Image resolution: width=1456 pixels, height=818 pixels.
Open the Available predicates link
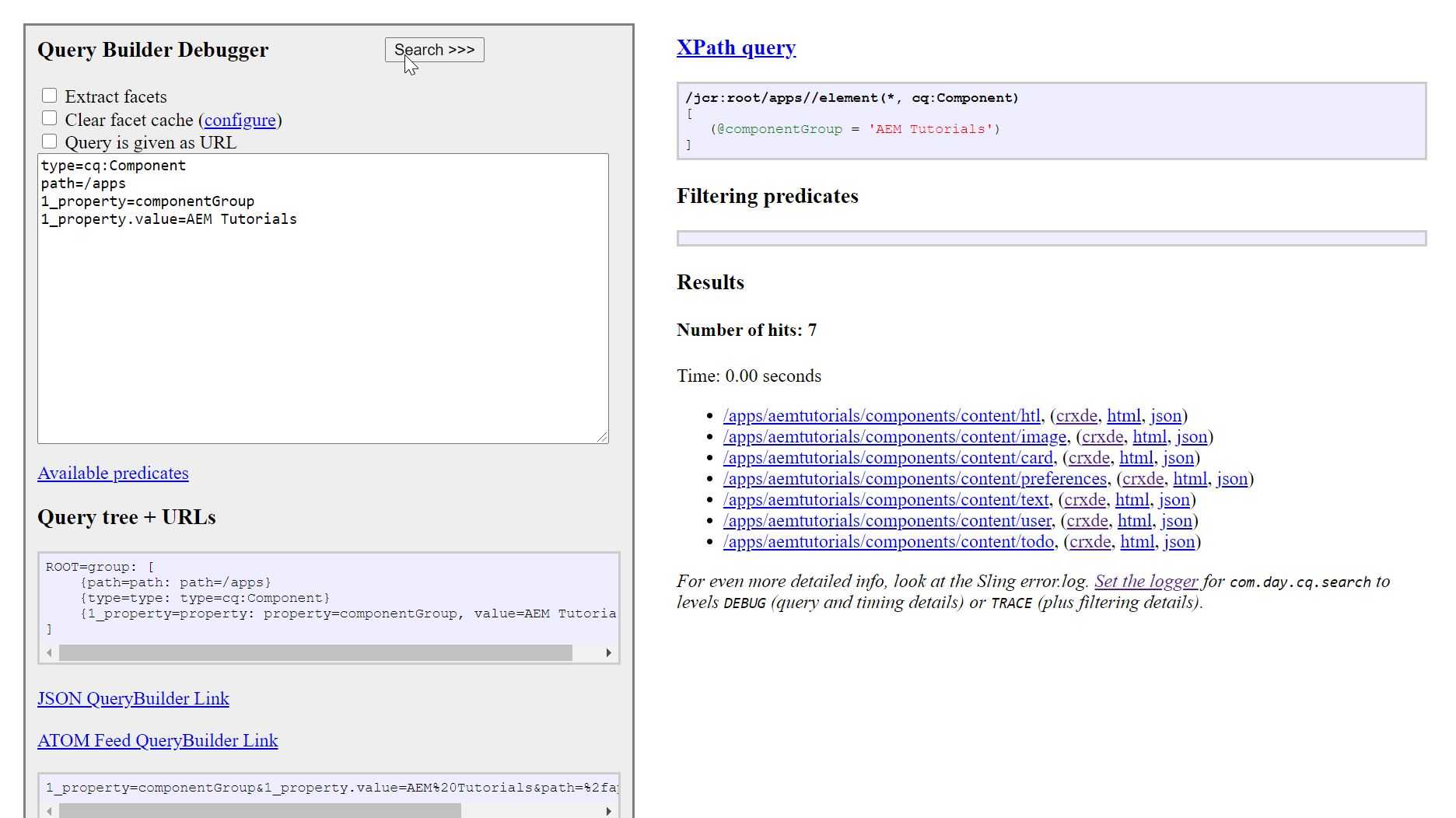coord(113,473)
